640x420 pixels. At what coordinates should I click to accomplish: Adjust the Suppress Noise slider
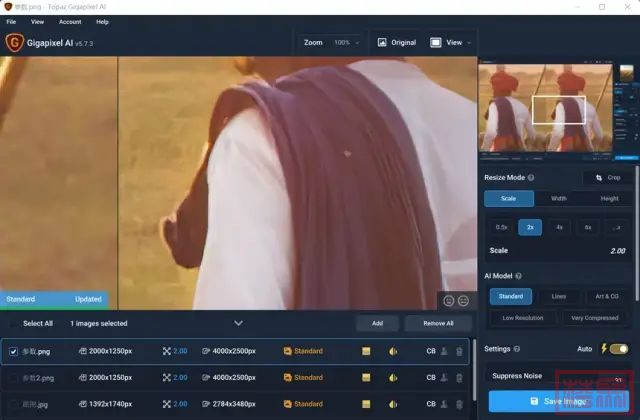(x=558, y=376)
